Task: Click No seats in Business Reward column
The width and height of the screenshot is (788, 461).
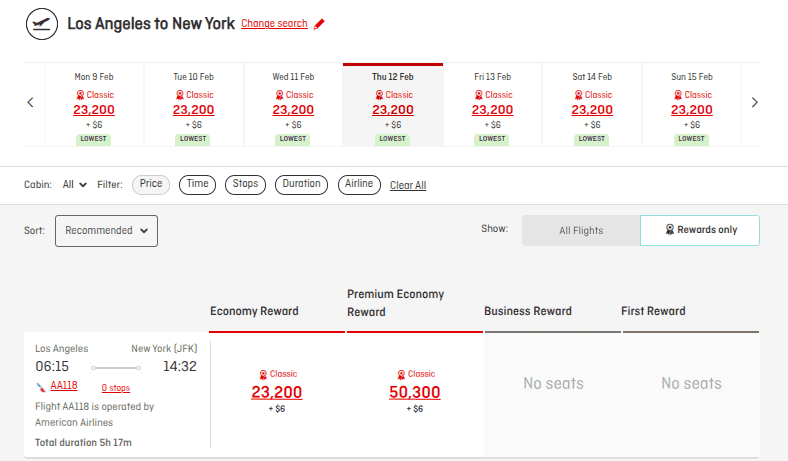Action: (553, 384)
